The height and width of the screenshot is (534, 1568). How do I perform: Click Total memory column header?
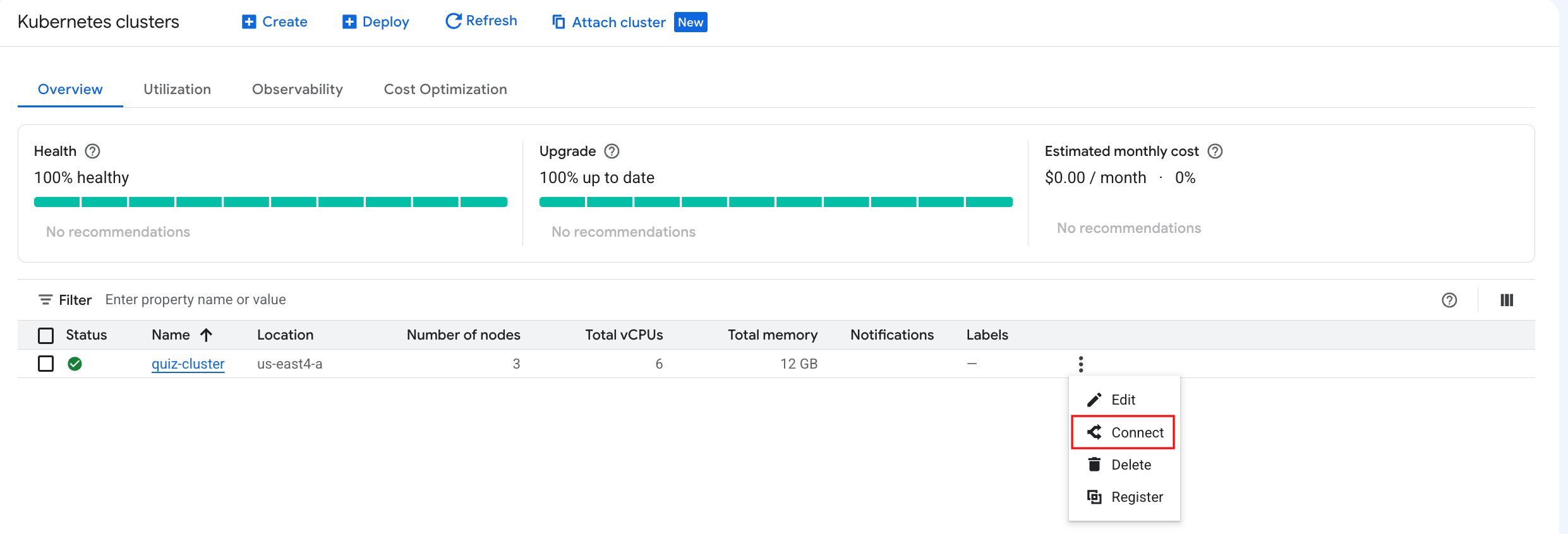(773, 335)
